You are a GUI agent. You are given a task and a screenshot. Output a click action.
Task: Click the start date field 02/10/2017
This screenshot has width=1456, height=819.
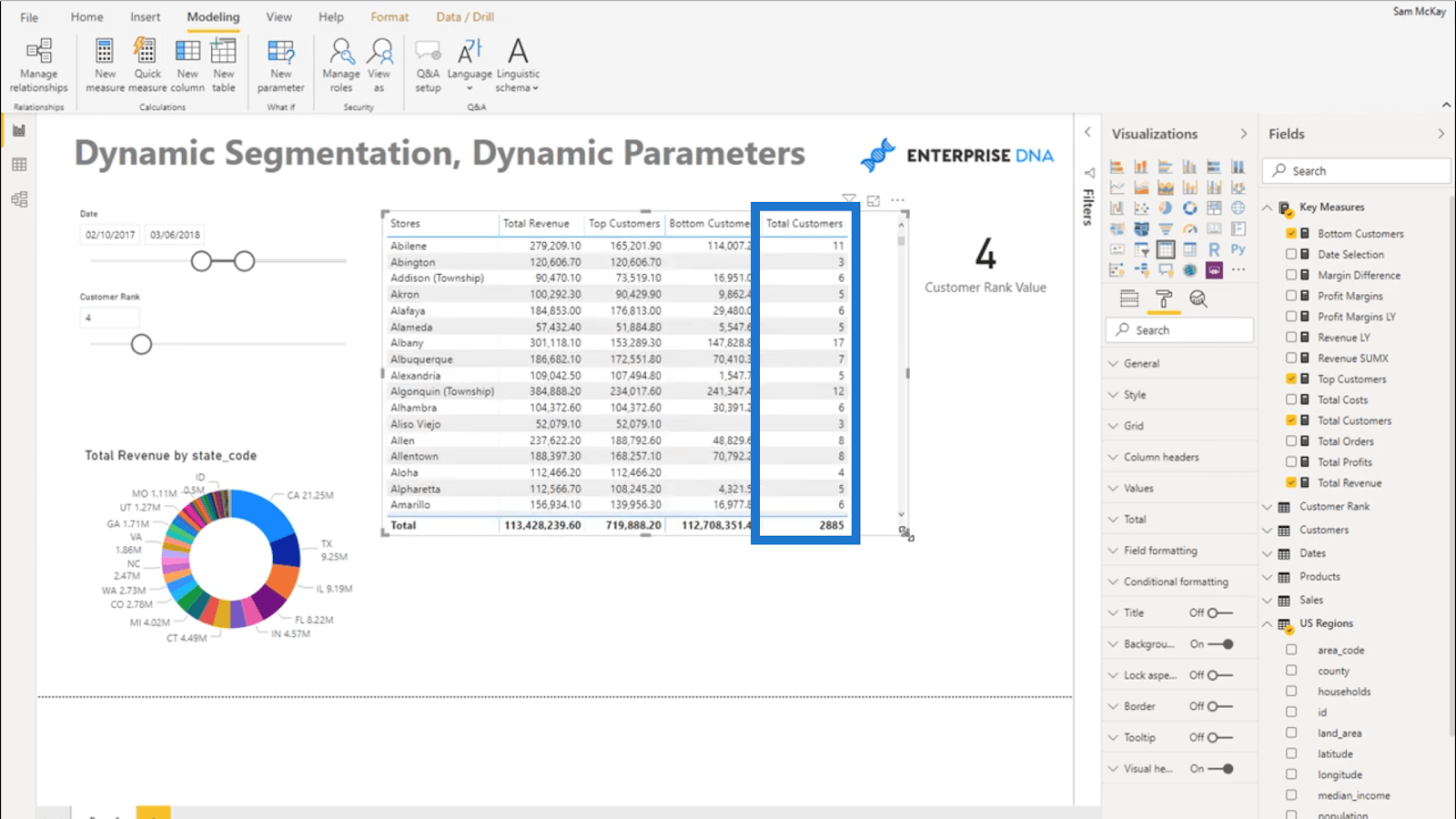tap(110, 235)
